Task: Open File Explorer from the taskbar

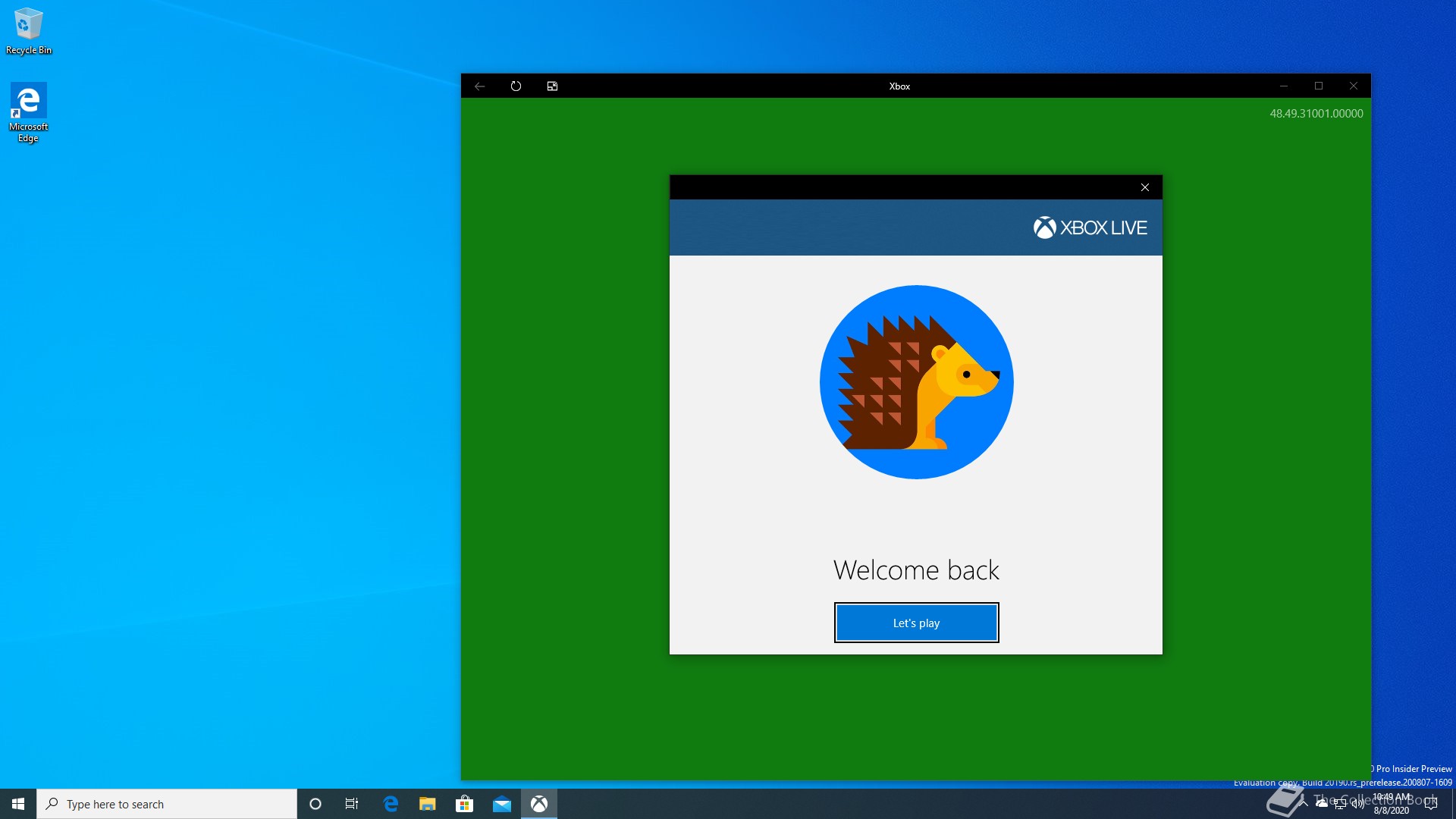Action: (x=428, y=804)
